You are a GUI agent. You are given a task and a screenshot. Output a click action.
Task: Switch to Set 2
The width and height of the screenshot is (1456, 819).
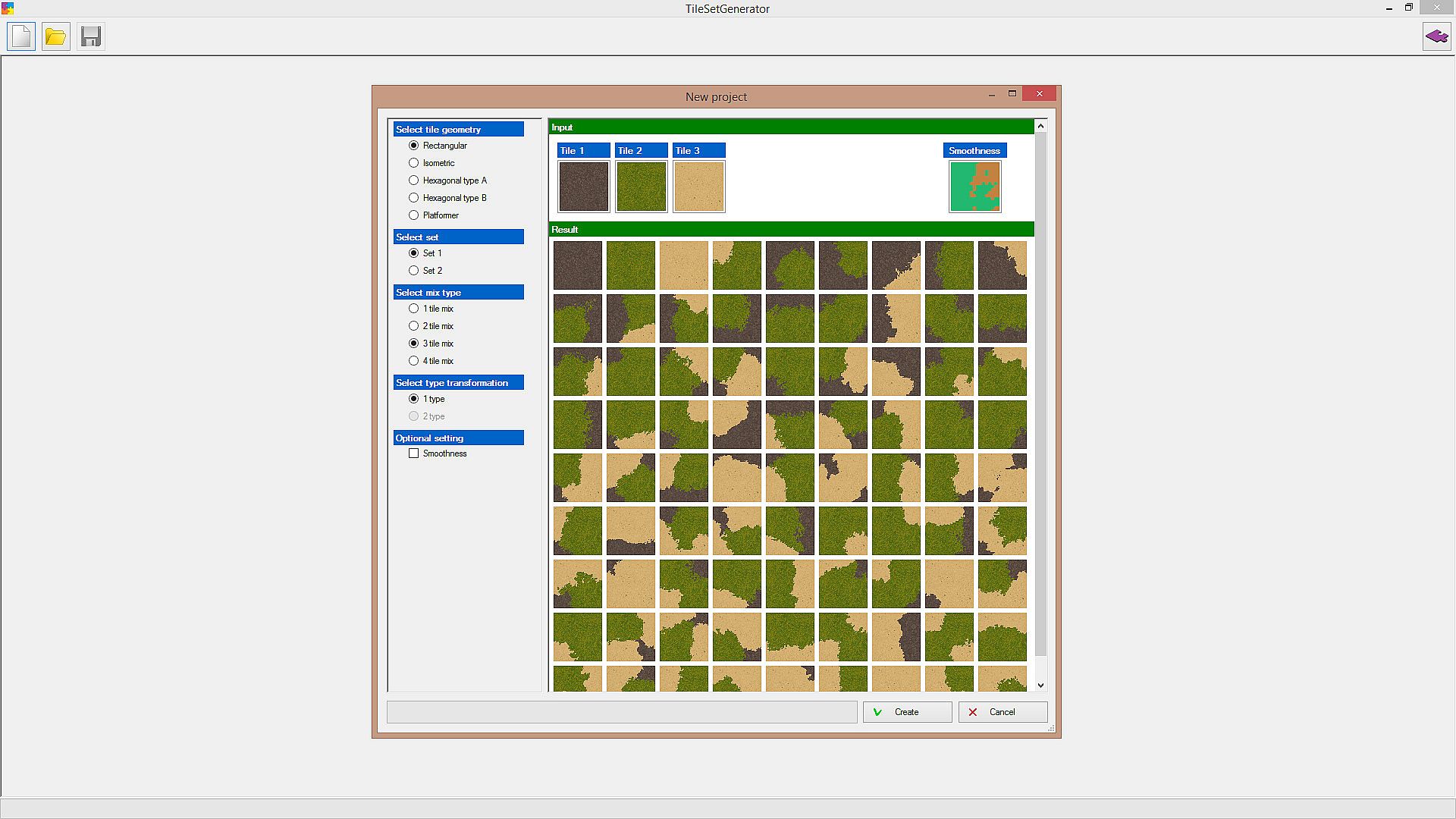tap(414, 271)
